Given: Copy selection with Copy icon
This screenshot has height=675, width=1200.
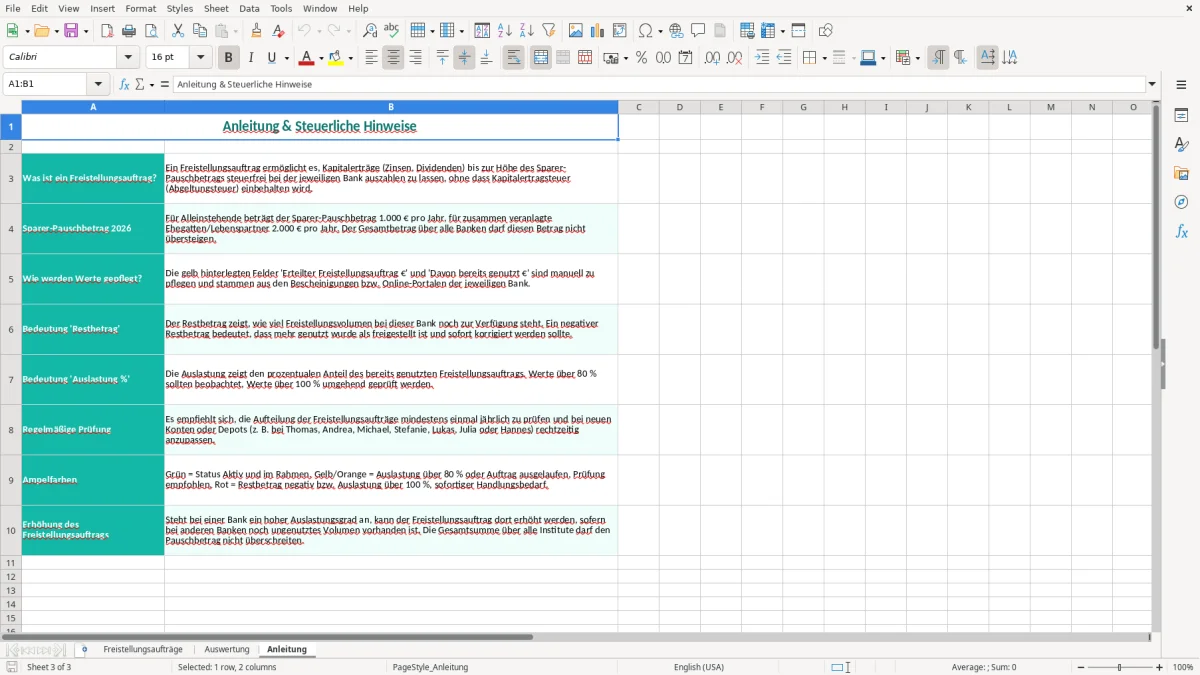Looking at the screenshot, I should (200, 31).
